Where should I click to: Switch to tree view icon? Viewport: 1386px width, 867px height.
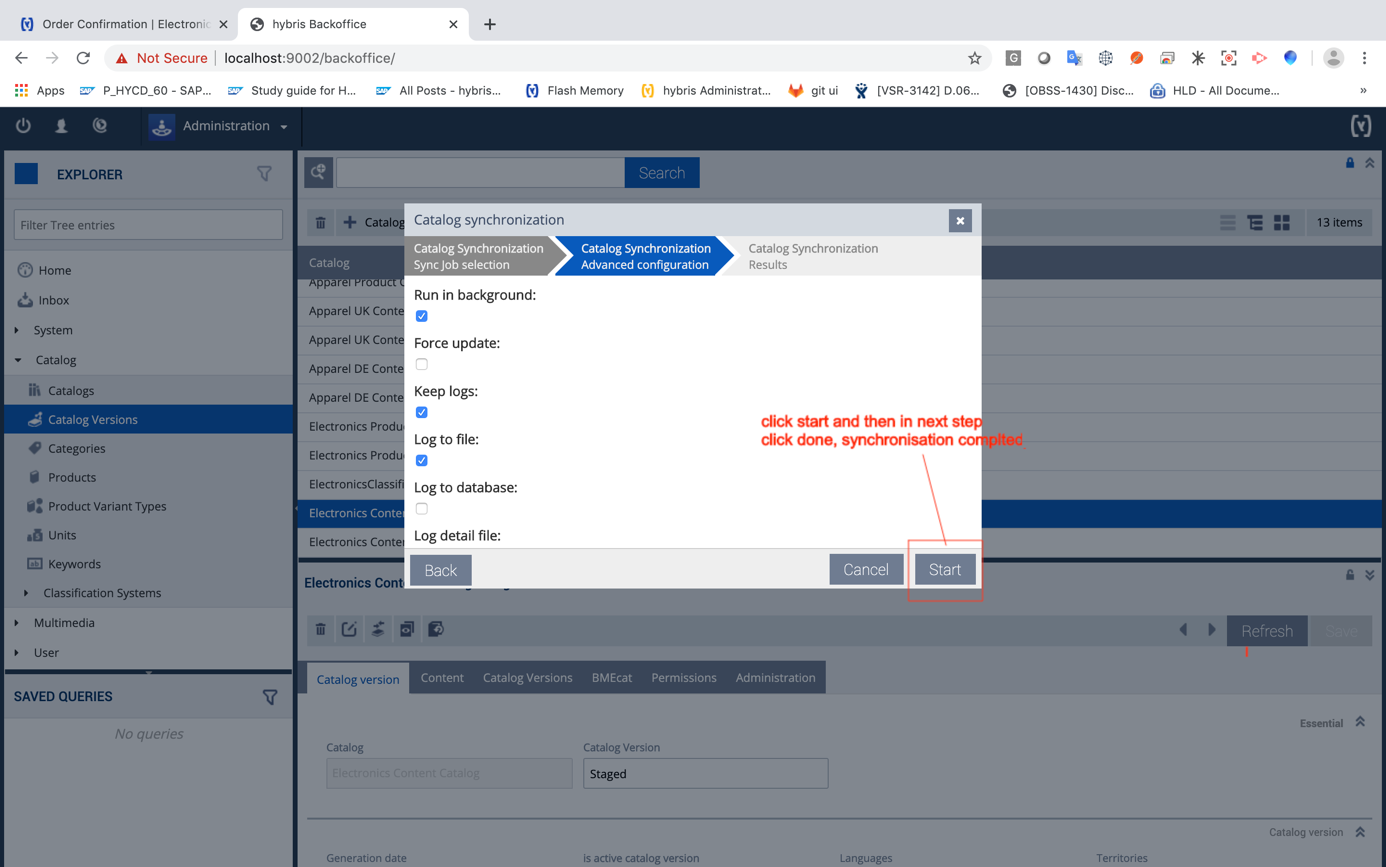point(1255,223)
